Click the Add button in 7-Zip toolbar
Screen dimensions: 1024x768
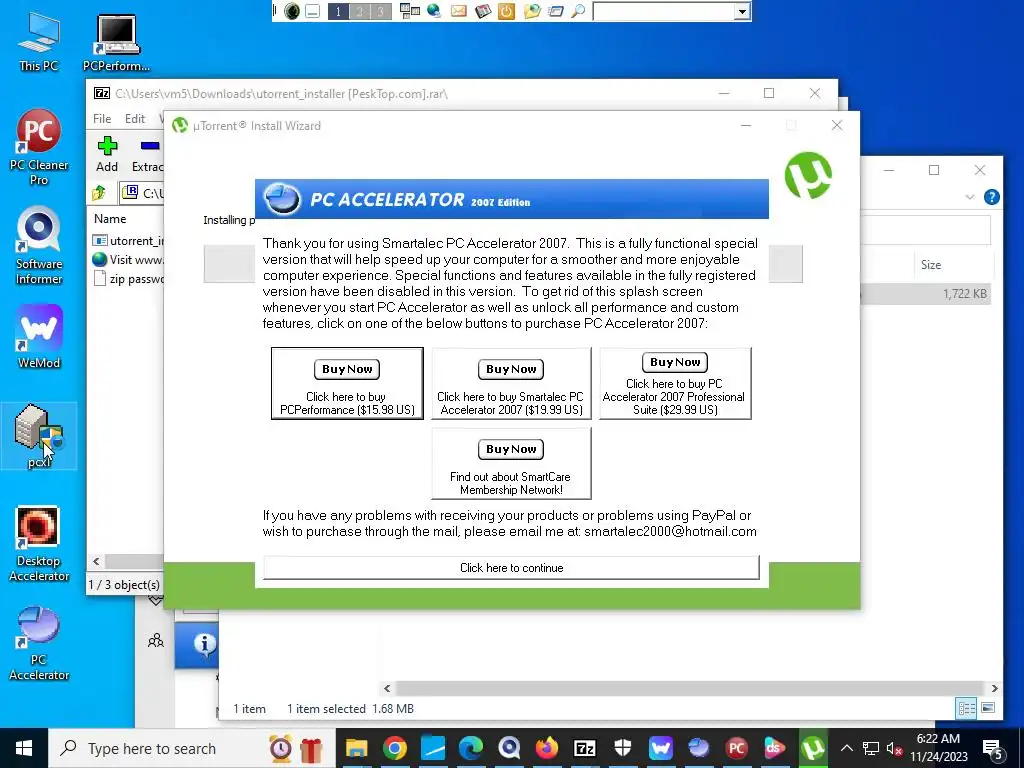[107, 154]
